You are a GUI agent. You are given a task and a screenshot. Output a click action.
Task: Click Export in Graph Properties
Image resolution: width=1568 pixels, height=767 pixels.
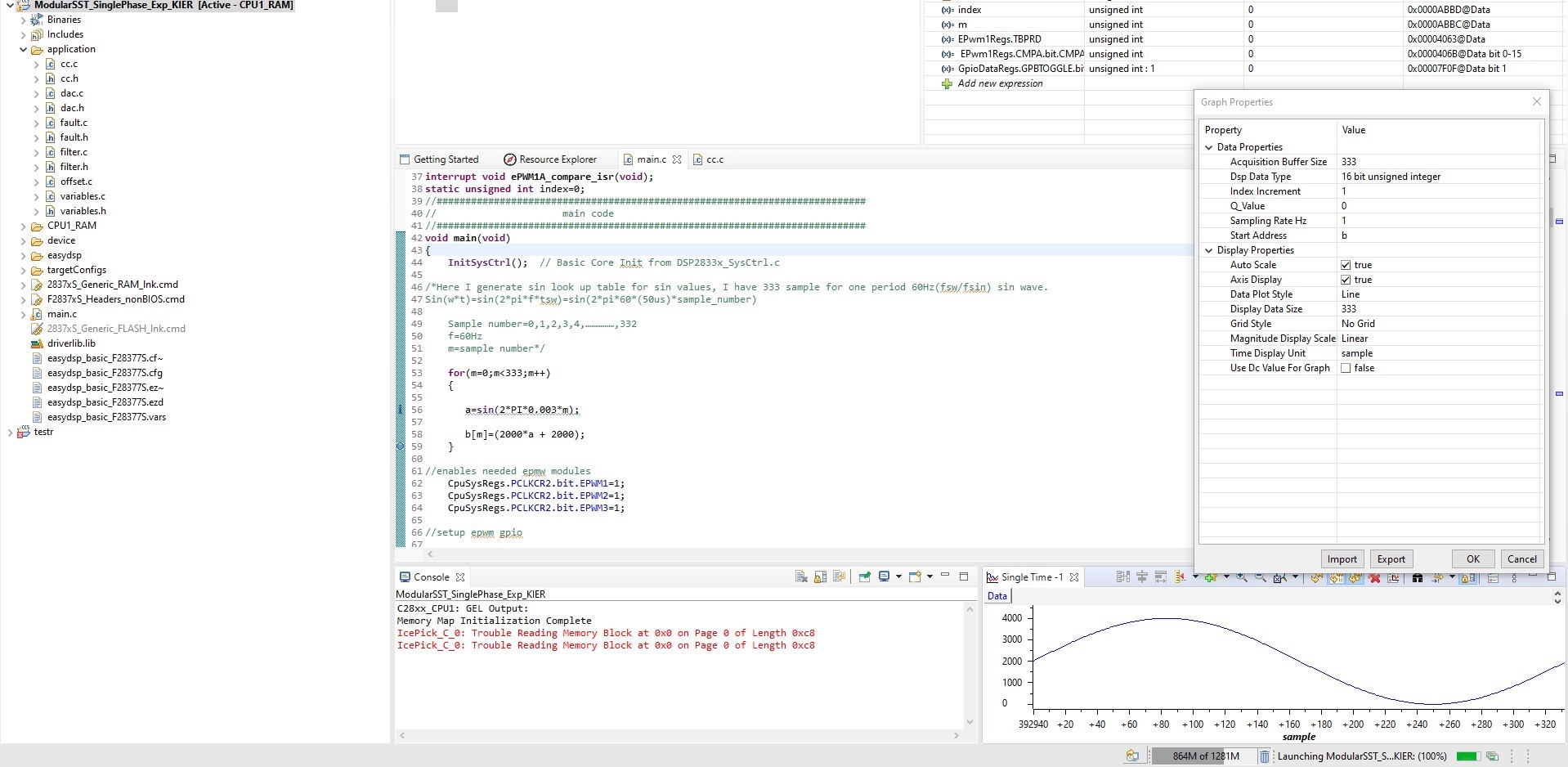[1391, 559]
